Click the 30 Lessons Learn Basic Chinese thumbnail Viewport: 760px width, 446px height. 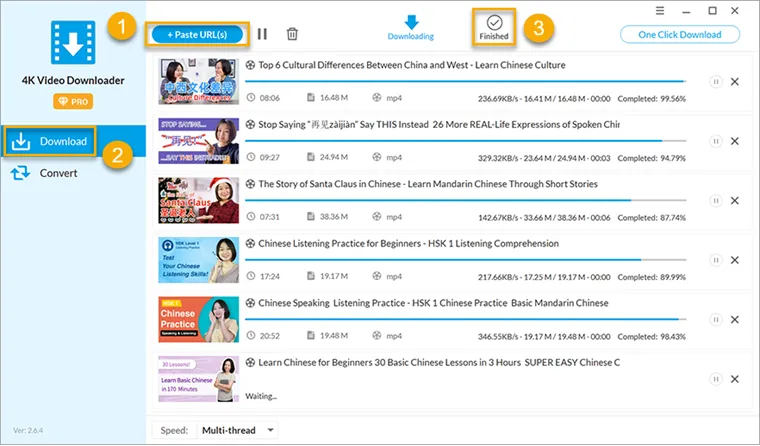click(x=199, y=379)
